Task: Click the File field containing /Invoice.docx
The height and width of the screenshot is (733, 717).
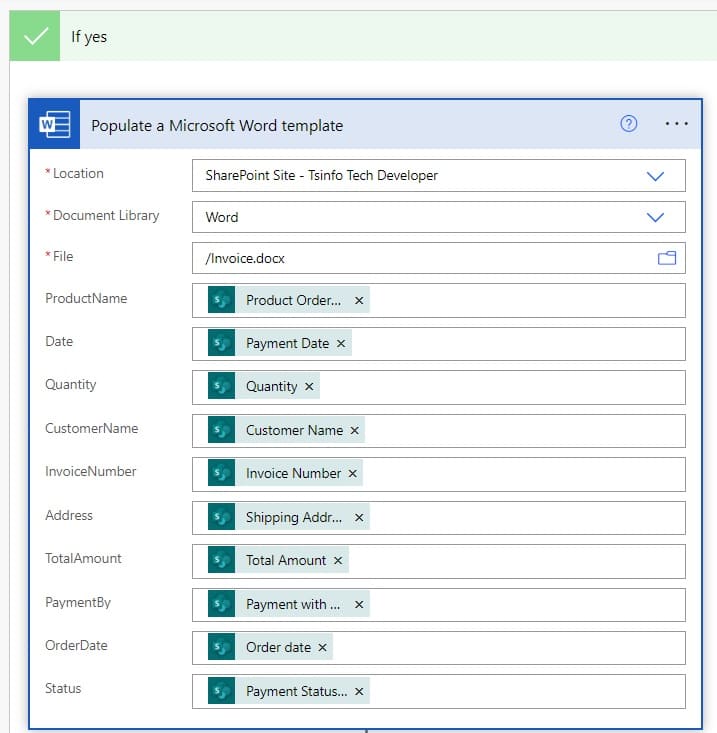Action: pos(438,258)
